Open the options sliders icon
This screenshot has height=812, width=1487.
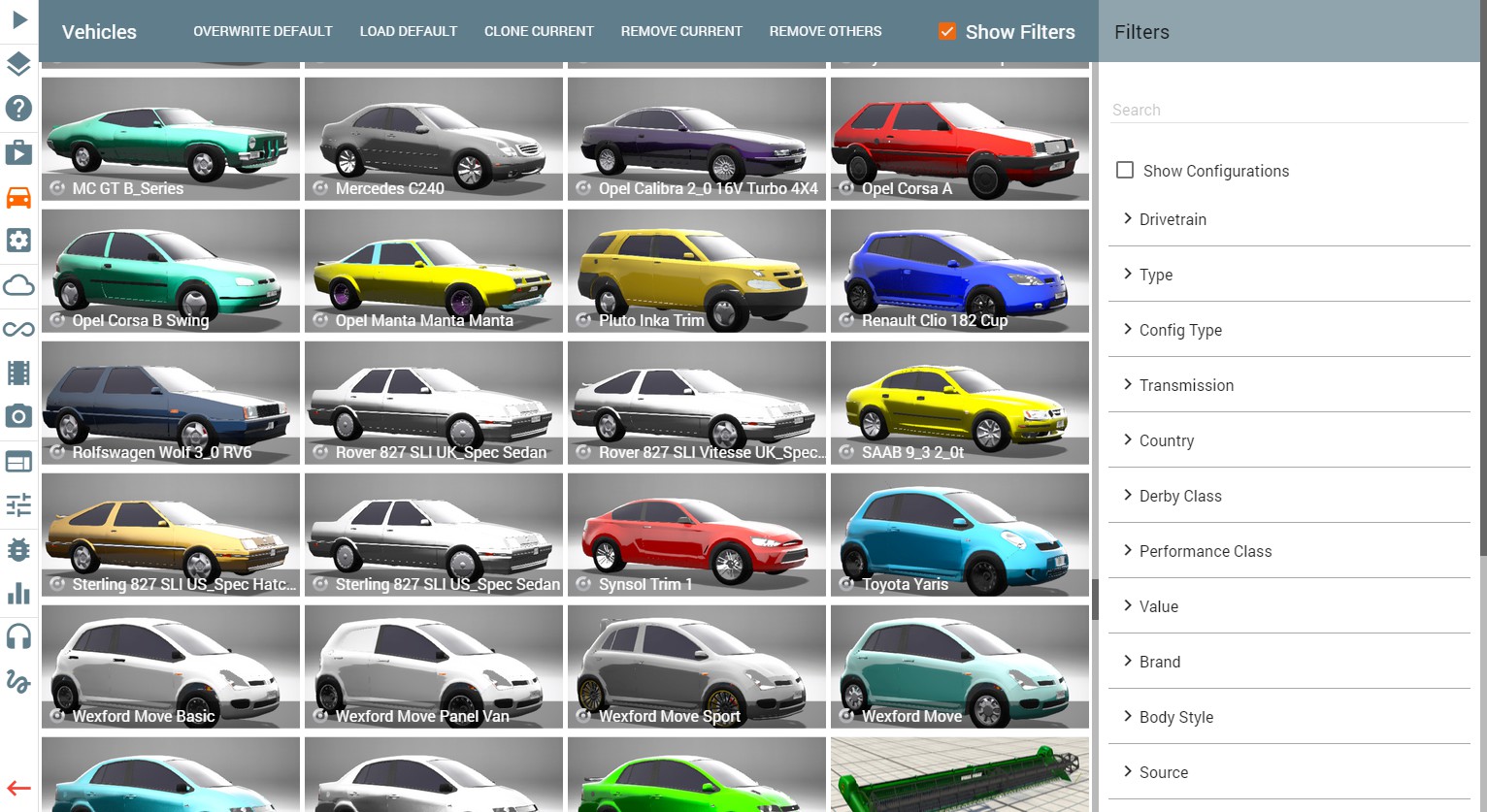coord(18,504)
